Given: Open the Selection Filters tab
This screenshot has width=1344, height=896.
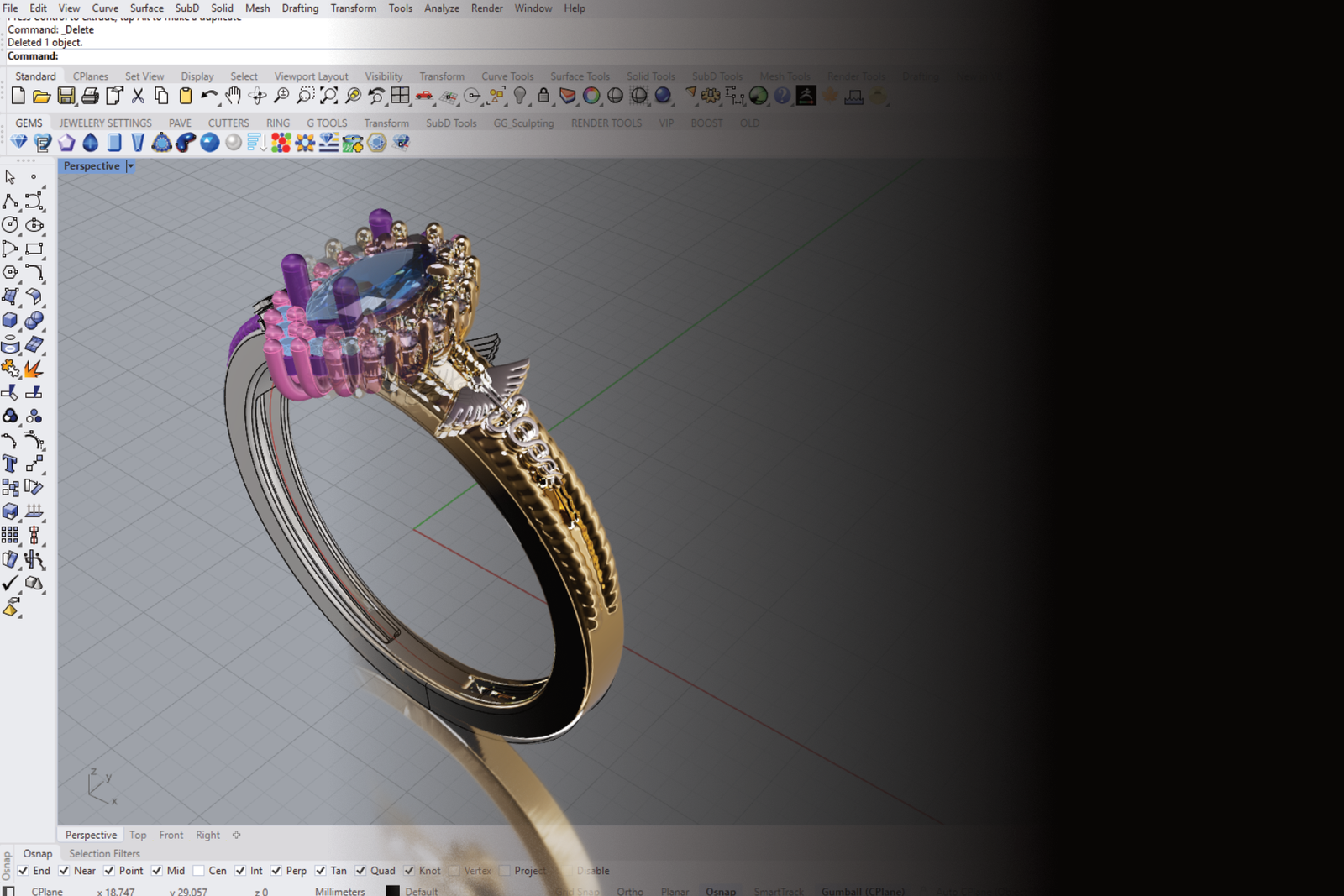Looking at the screenshot, I should pos(104,854).
